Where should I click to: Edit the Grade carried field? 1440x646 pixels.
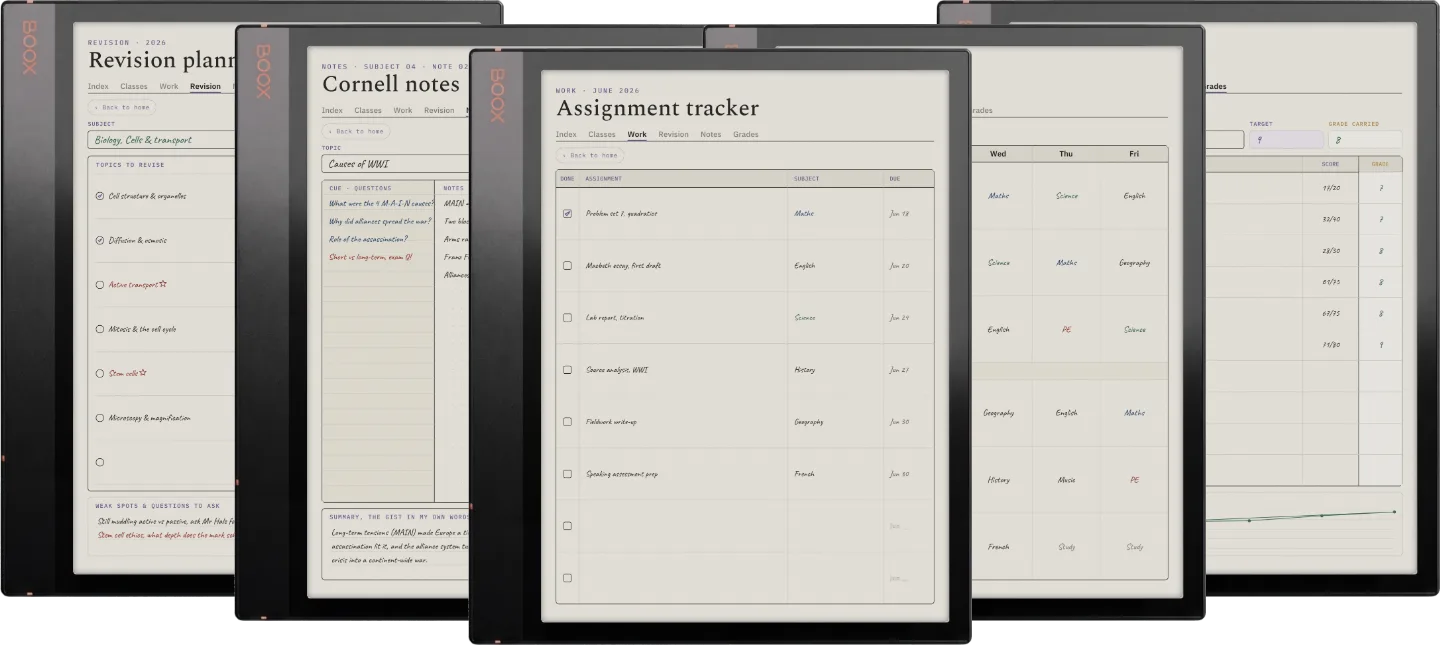pyautogui.click(x=1365, y=140)
